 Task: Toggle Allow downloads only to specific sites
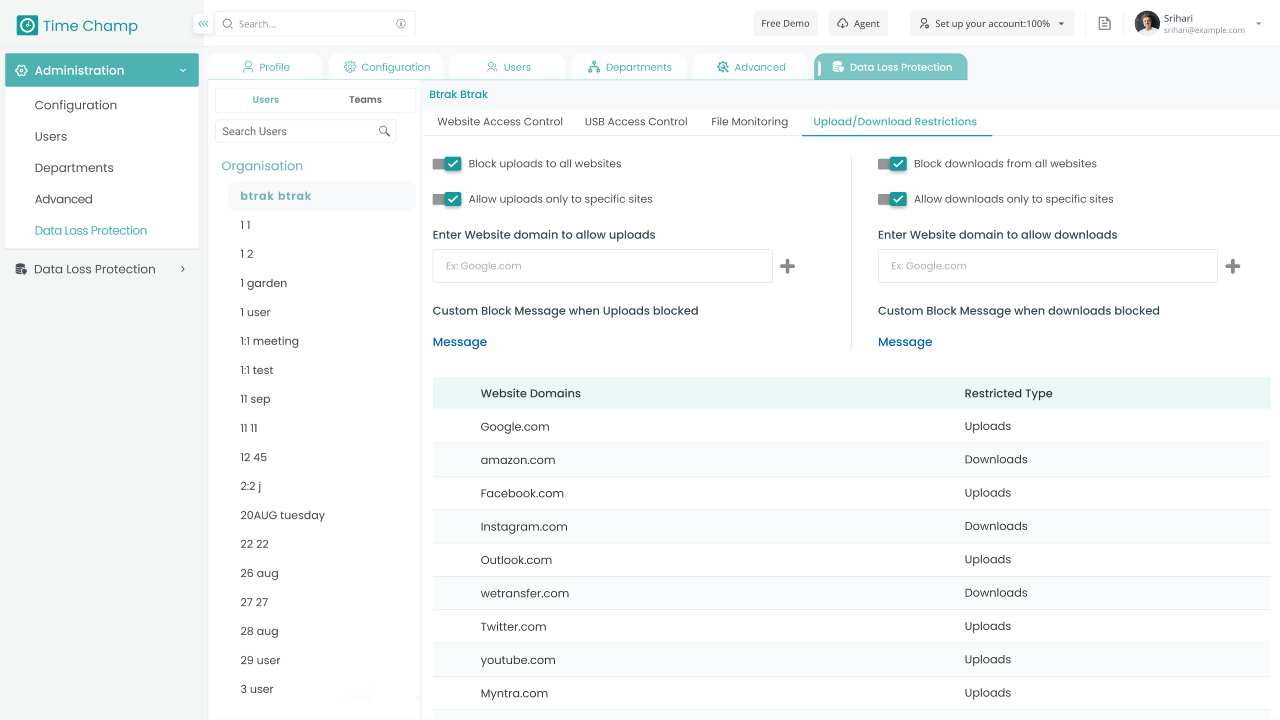point(892,199)
